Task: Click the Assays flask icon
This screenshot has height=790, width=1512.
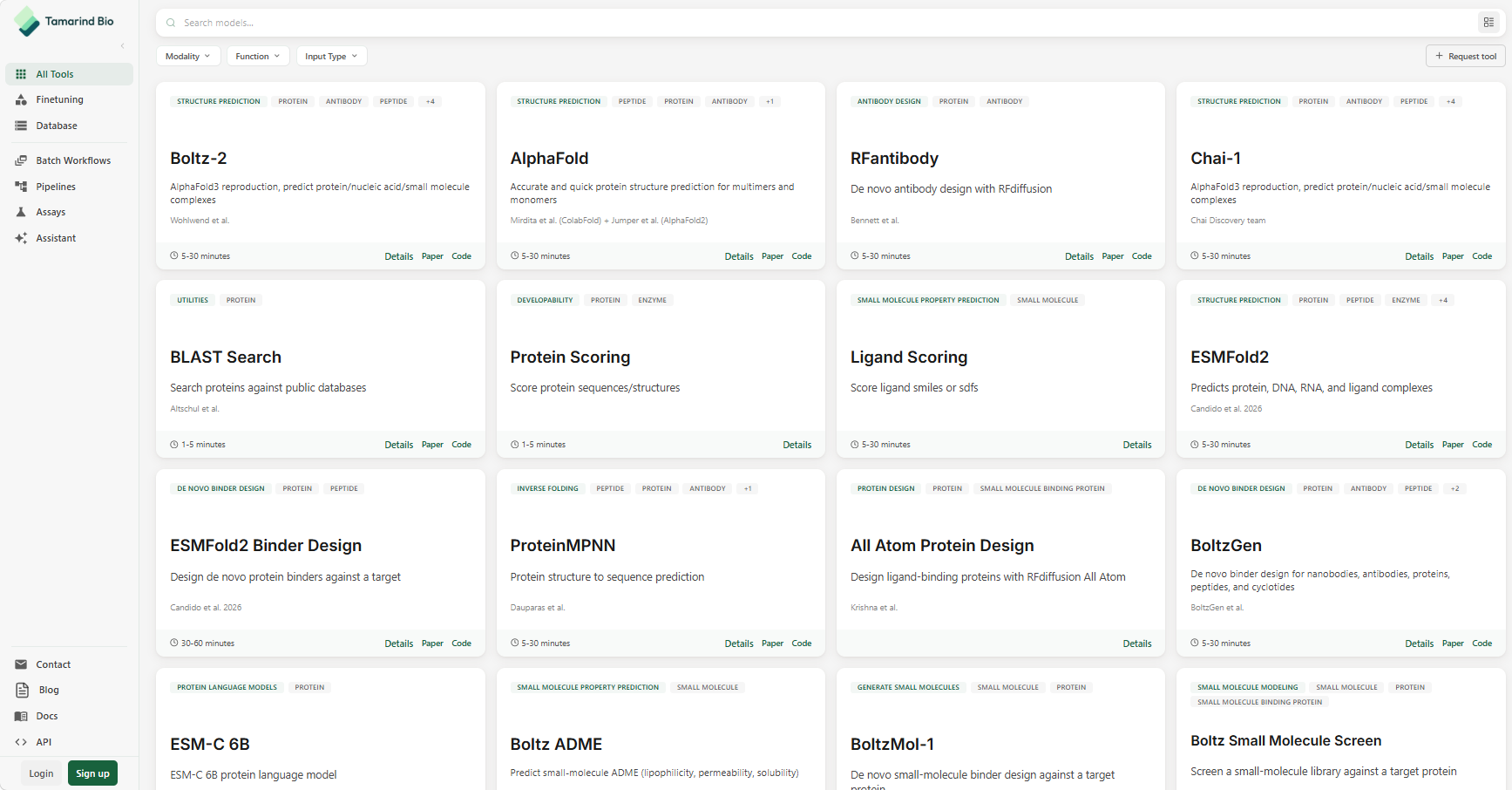Action: (x=21, y=212)
